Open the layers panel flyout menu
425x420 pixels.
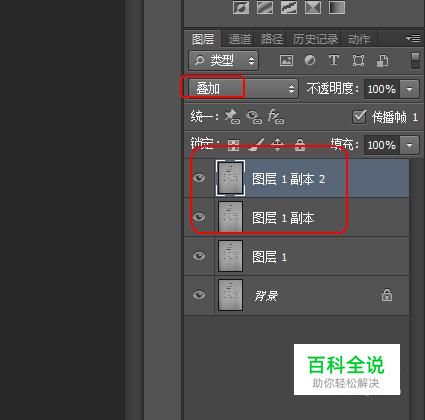(x=413, y=39)
